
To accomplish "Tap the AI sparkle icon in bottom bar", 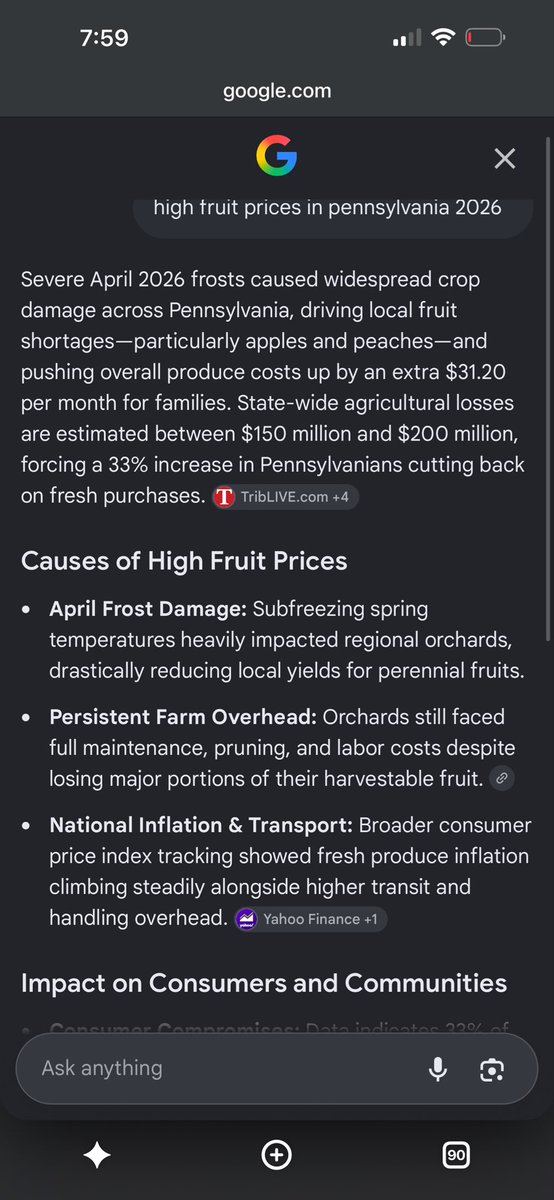I will [x=97, y=1156].
